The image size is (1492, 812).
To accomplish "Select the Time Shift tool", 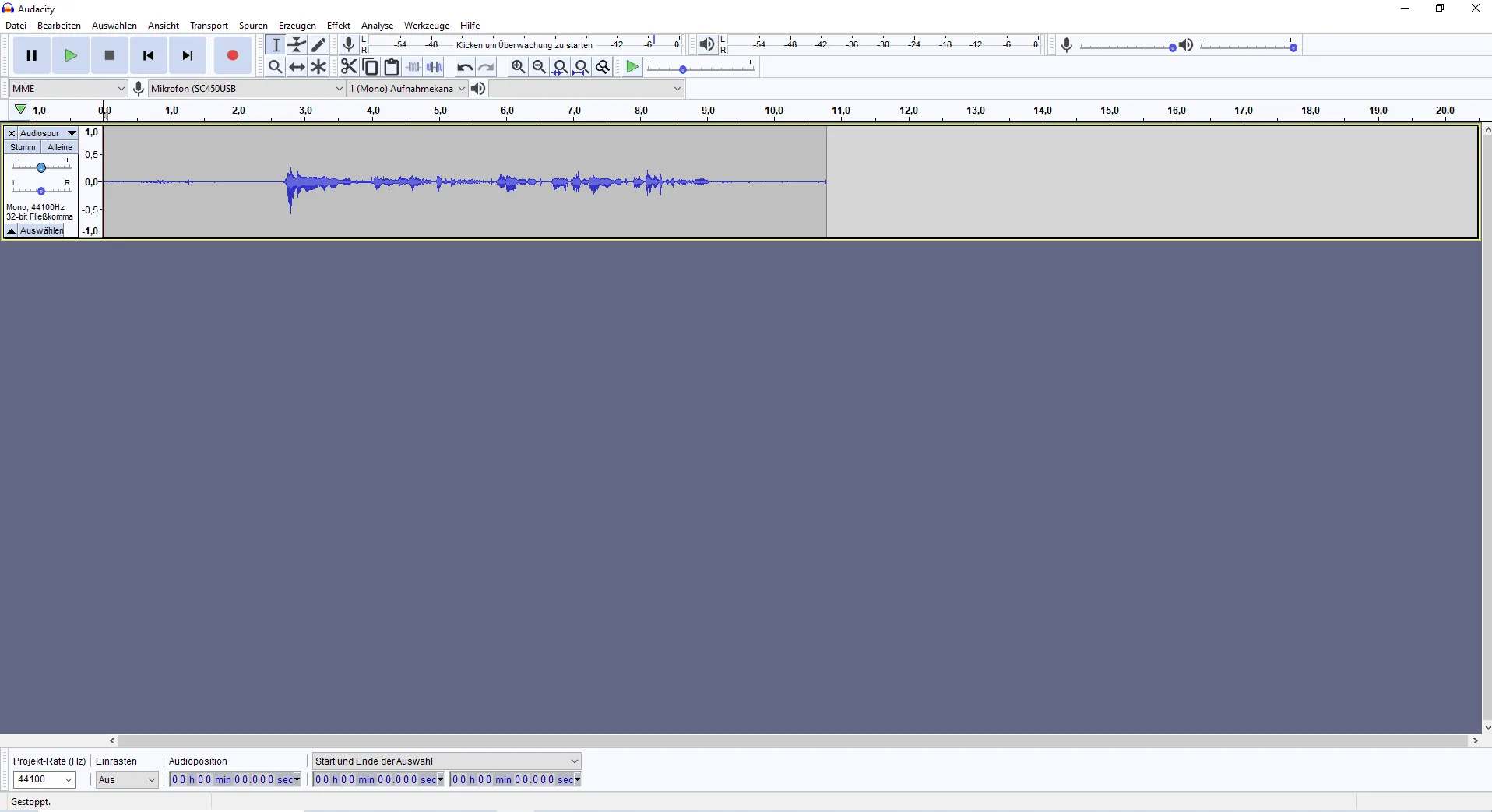I will [x=297, y=67].
